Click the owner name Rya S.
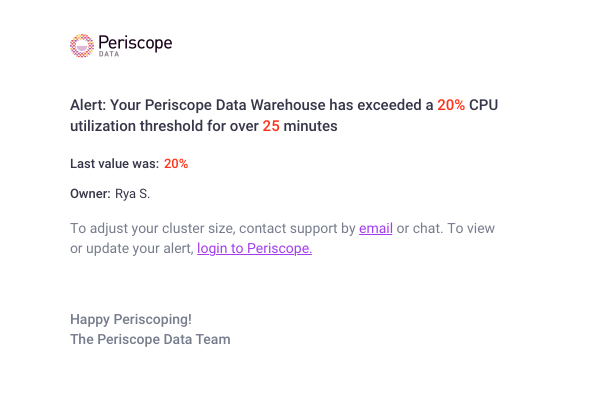Image resolution: width=600 pixels, height=400 pixels. [x=132, y=194]
